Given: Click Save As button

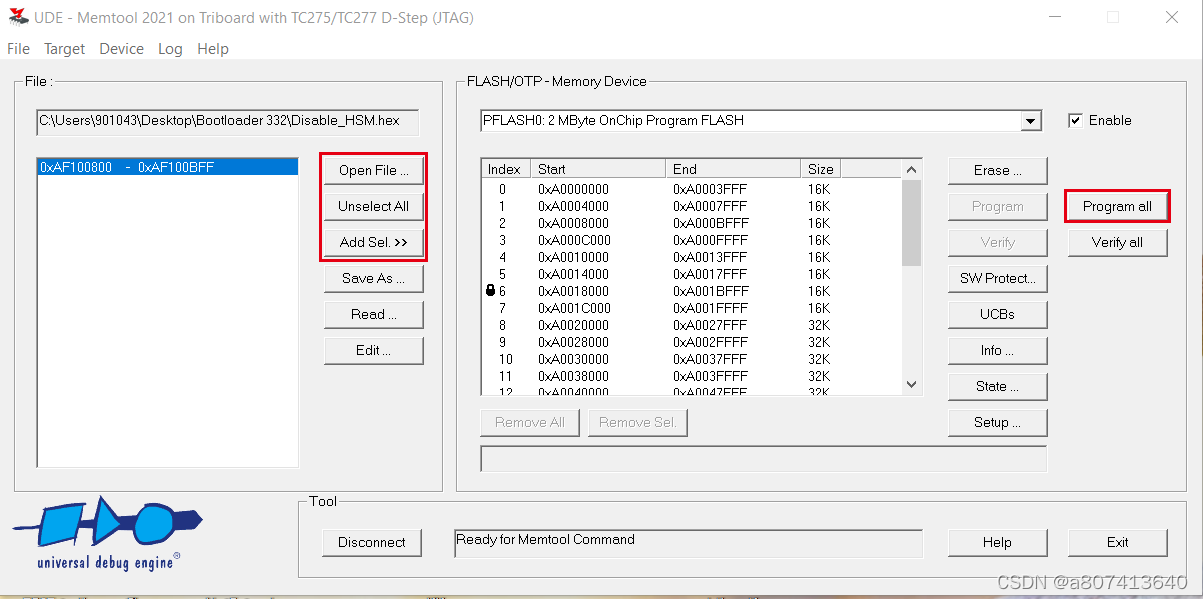Looking at the screenshot, I should (374, 279).
